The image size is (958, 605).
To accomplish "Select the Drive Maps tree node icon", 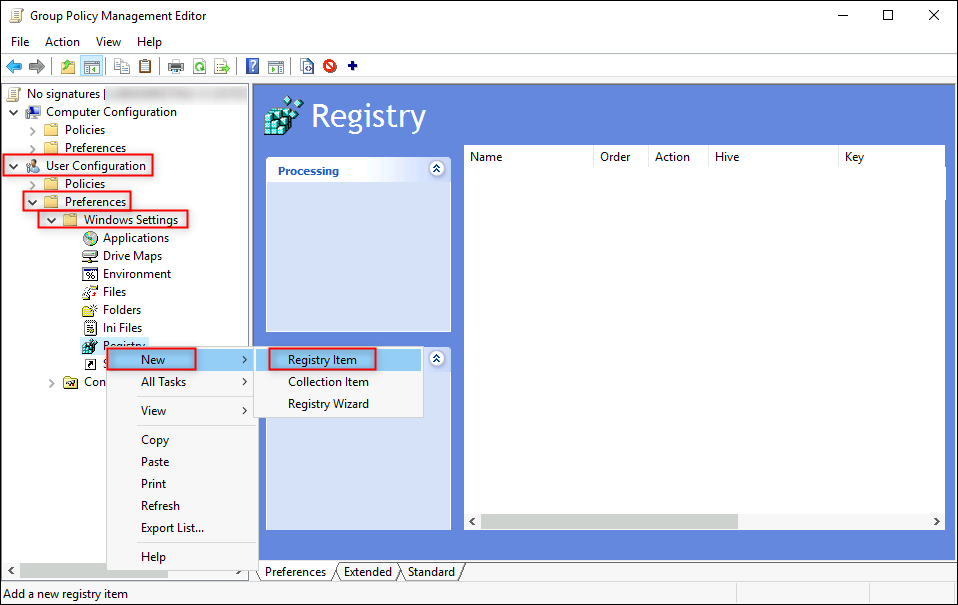I will pos(90,256).
